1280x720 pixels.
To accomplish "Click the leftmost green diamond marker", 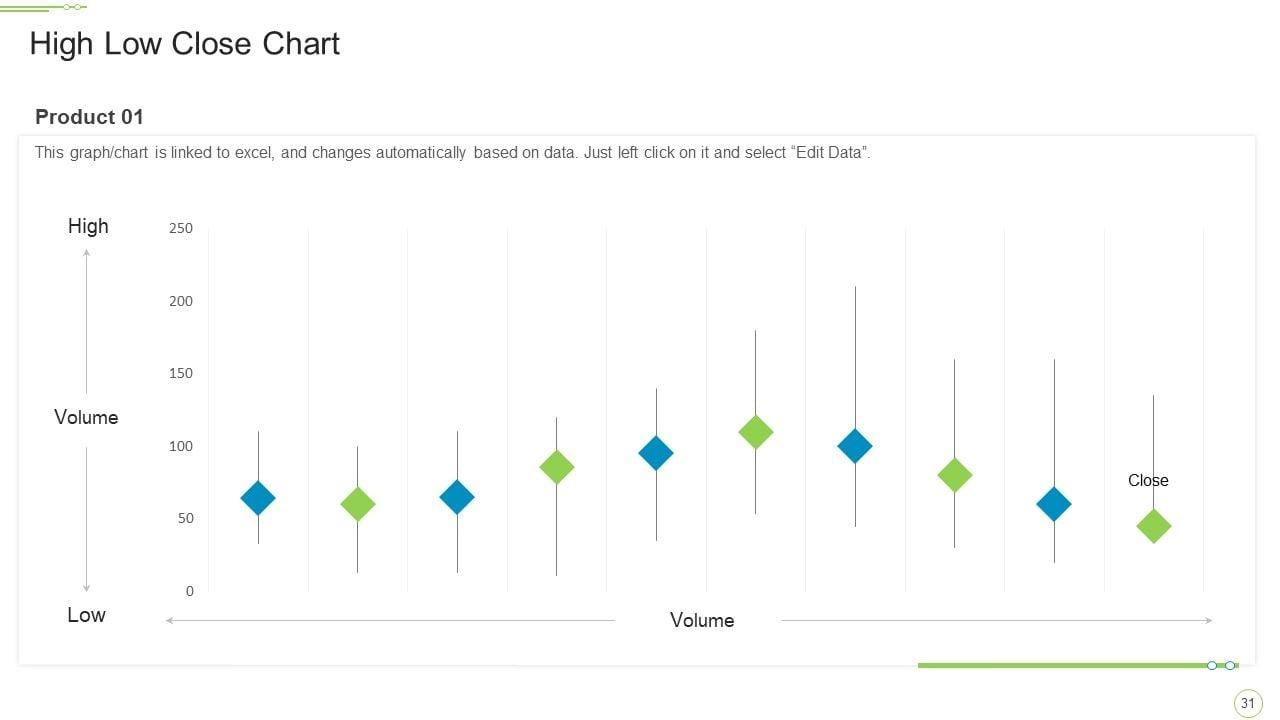I will tap(357, 505).
